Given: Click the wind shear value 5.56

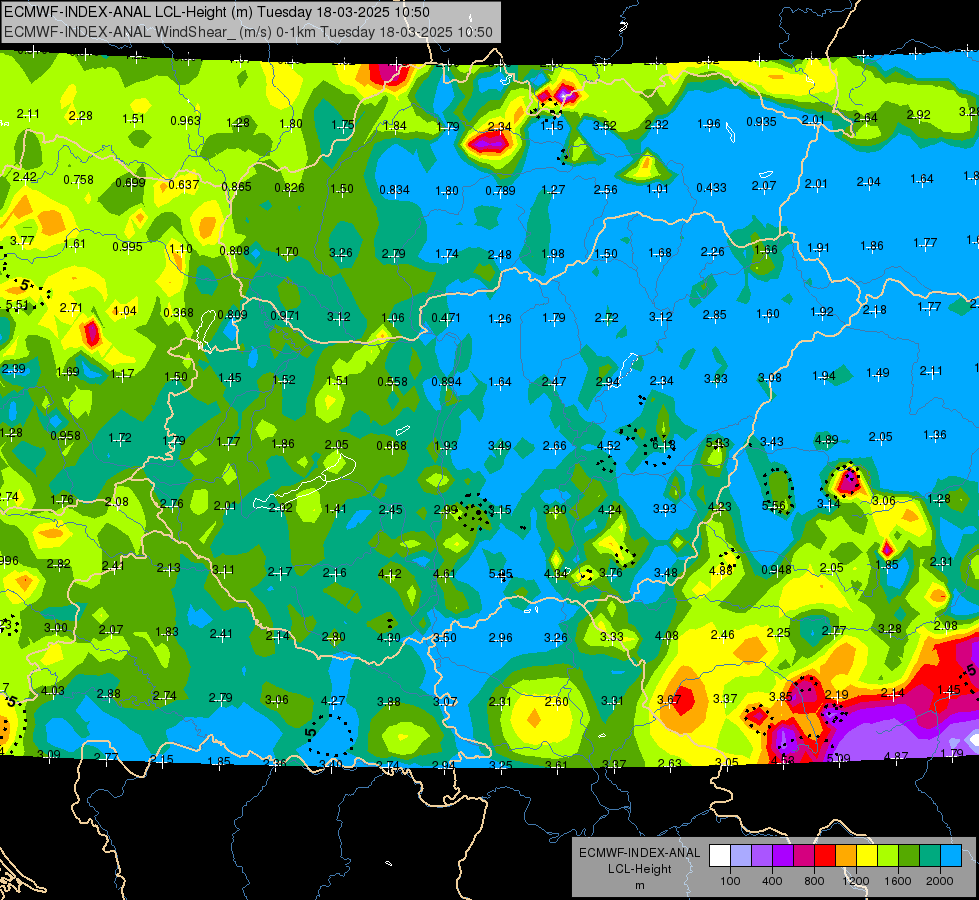Looking at the screenshot, I should [774, 506].
